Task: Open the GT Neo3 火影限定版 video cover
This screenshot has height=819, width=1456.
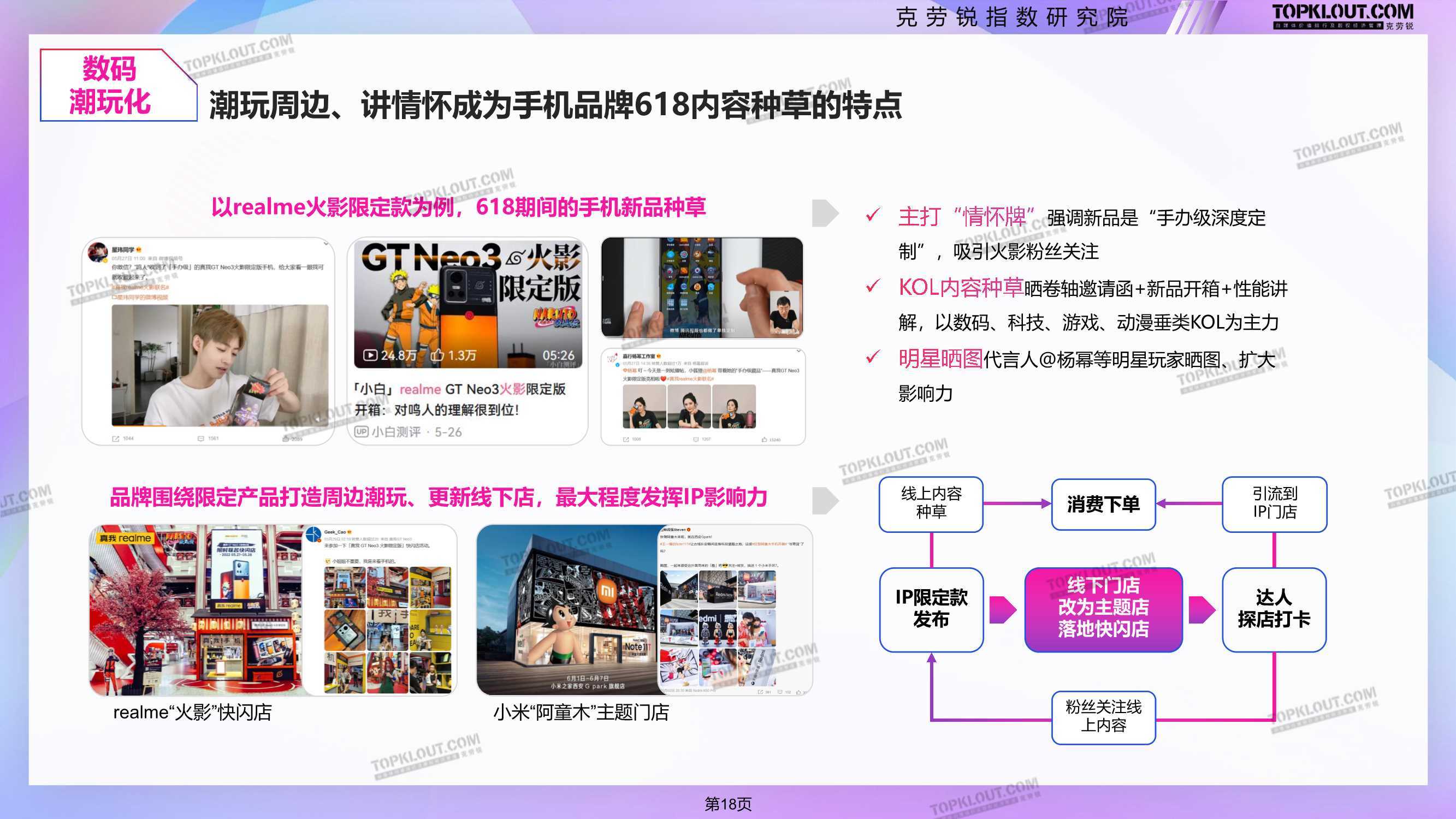Action: [x=468, y=305]
